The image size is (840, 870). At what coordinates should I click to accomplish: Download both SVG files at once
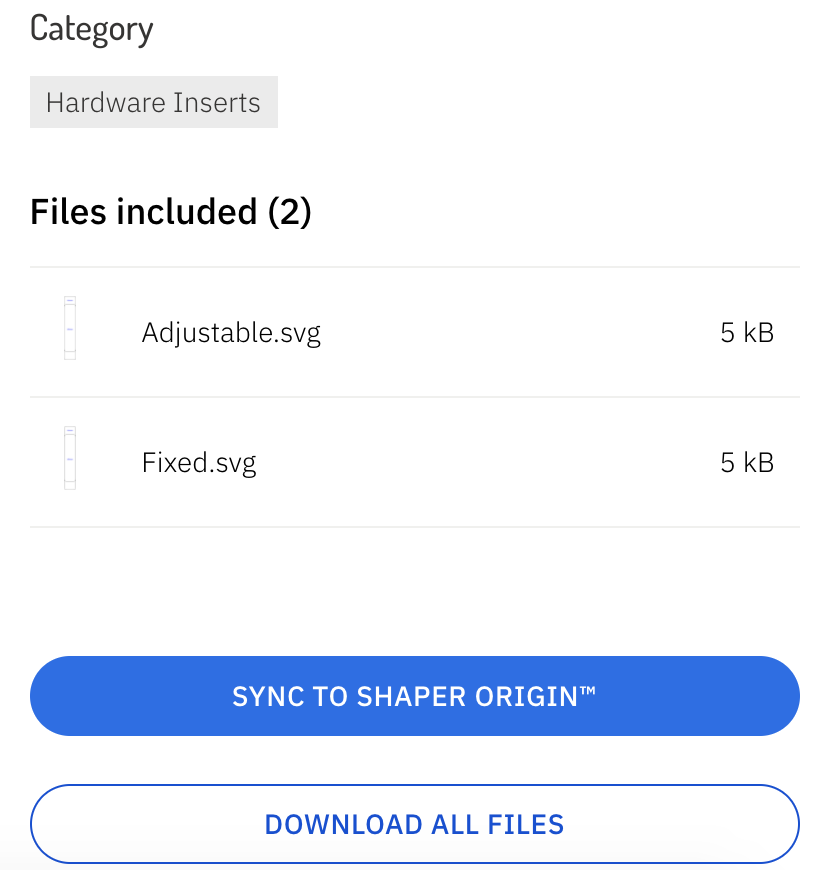click(x=414, y=823)
